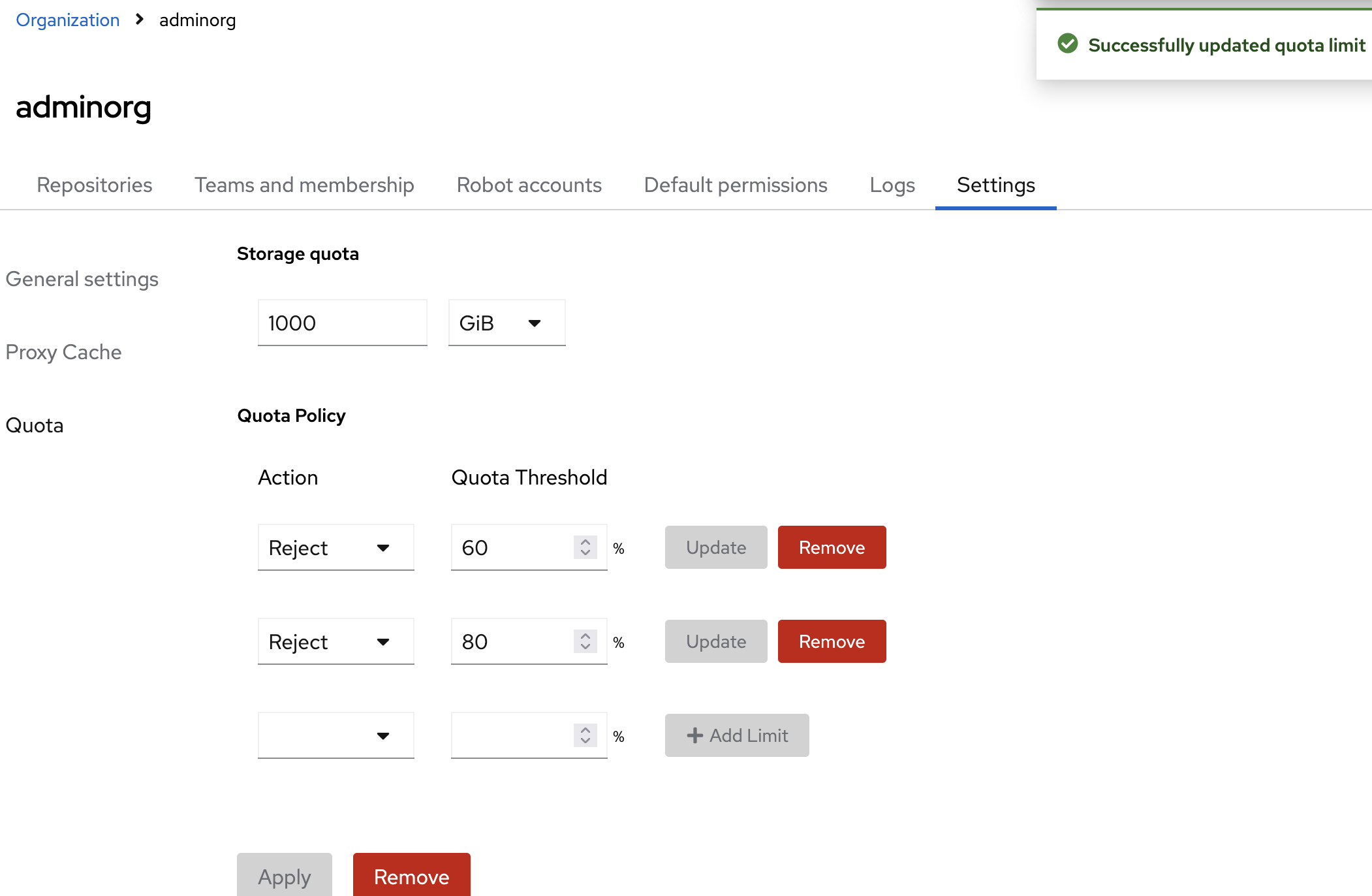The width and height of the screenshot is (1372, 896).
Task: Open the Reject dropdown for the 60% limit
Action: point(335,547)
